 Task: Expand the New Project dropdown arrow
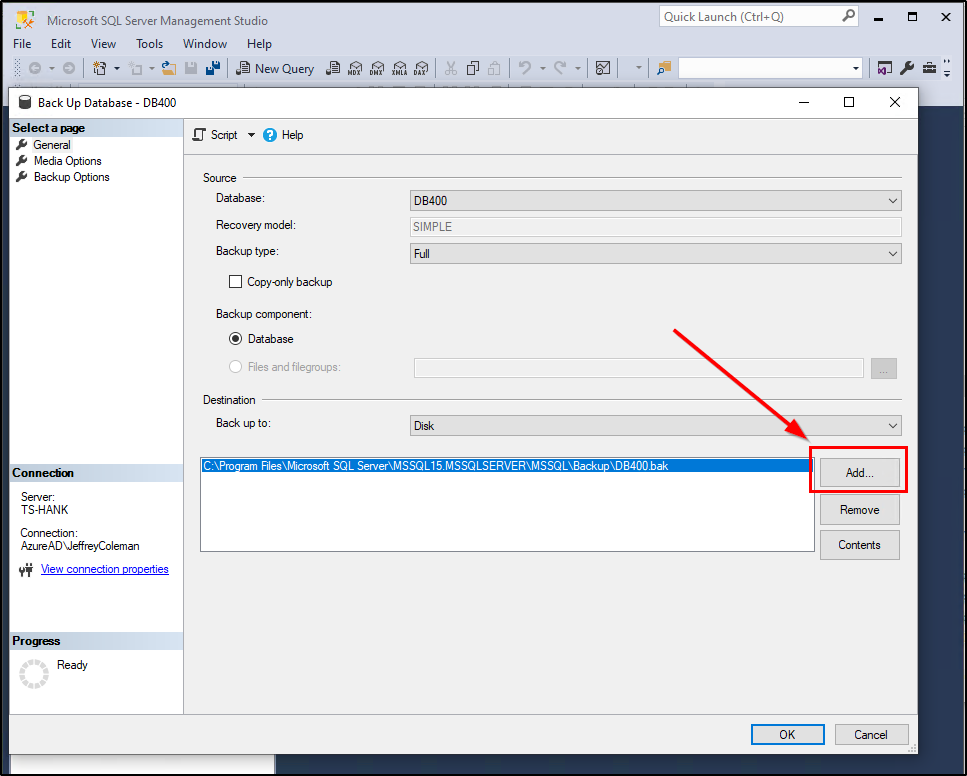[117, 68]
